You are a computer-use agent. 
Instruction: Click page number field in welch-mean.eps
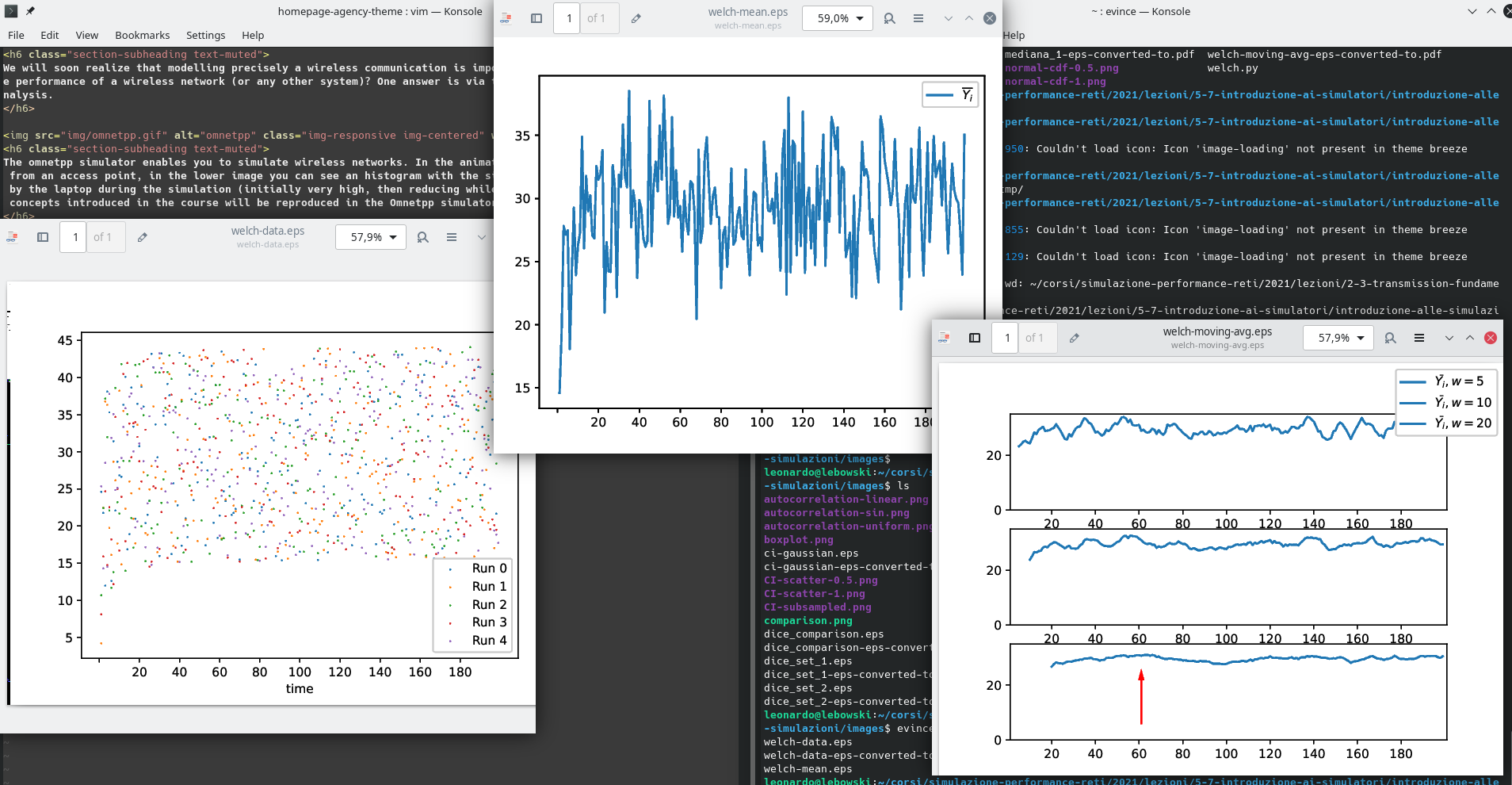(567, 18)
